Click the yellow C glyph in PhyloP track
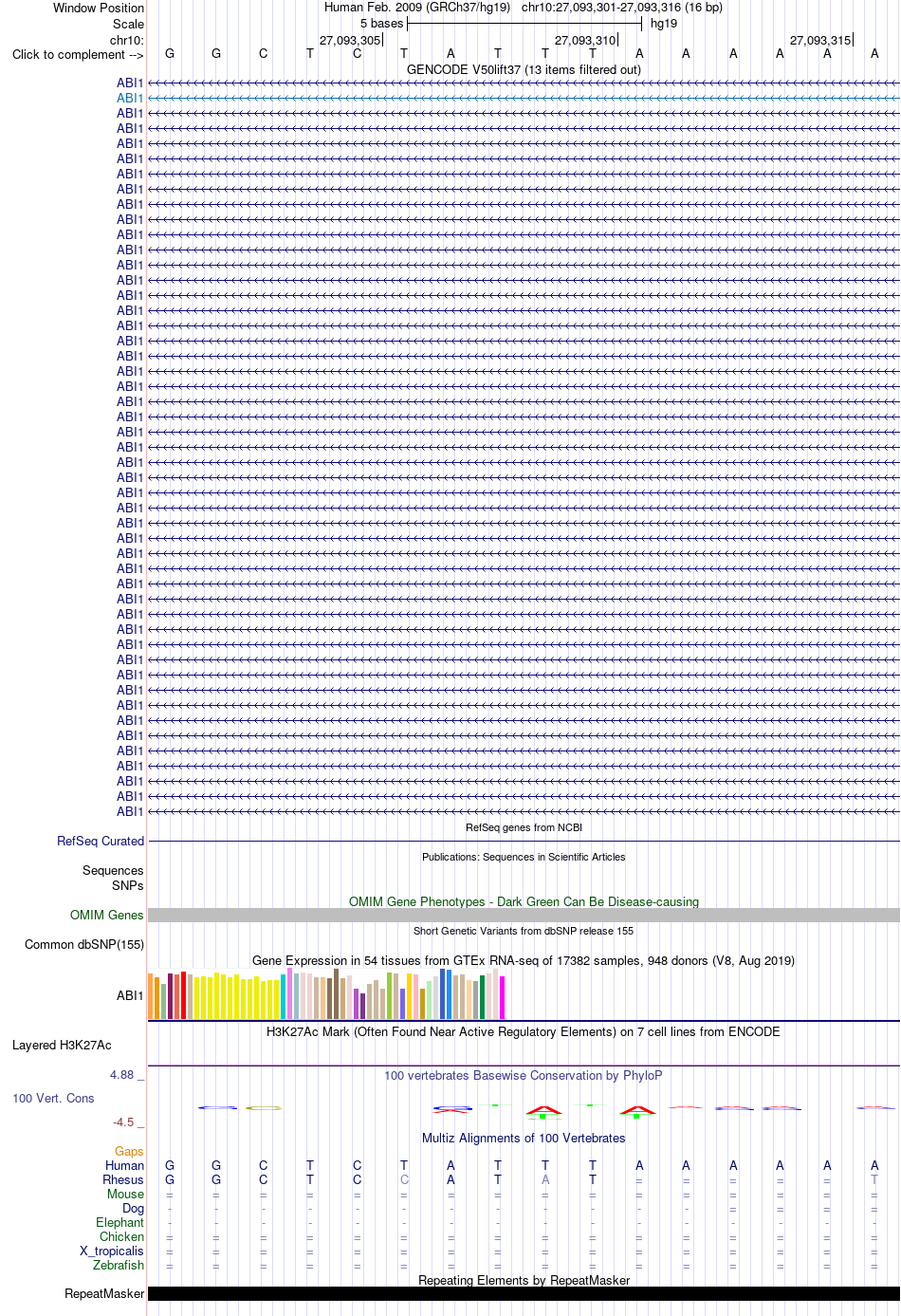The height and width of the screenshot is (1316, 901). pyautogui.click(x=264, y=1108)
